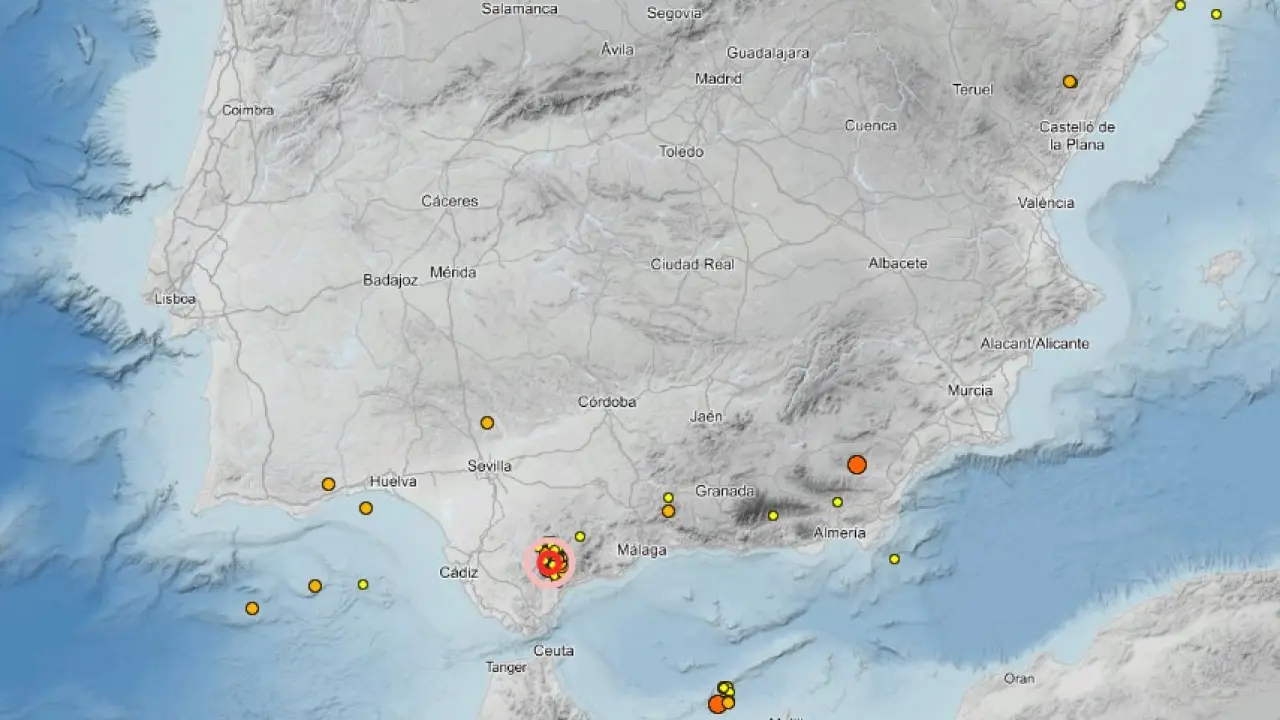The width and height of the screenshot is (1280, 720).
Task: Click the València city label
Action: (x=1046, y=203)
